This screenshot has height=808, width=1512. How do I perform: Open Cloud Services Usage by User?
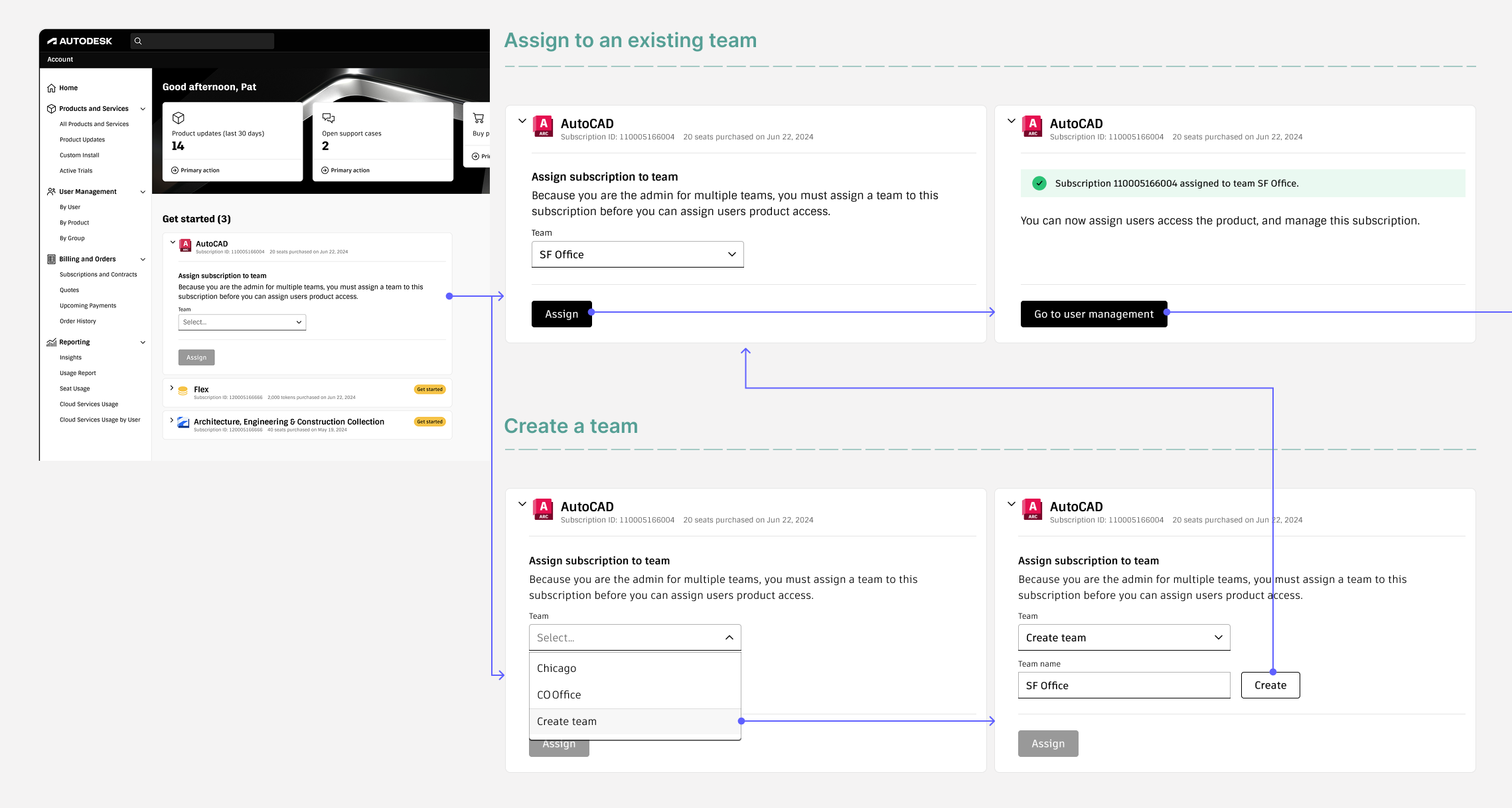[100, 420]
